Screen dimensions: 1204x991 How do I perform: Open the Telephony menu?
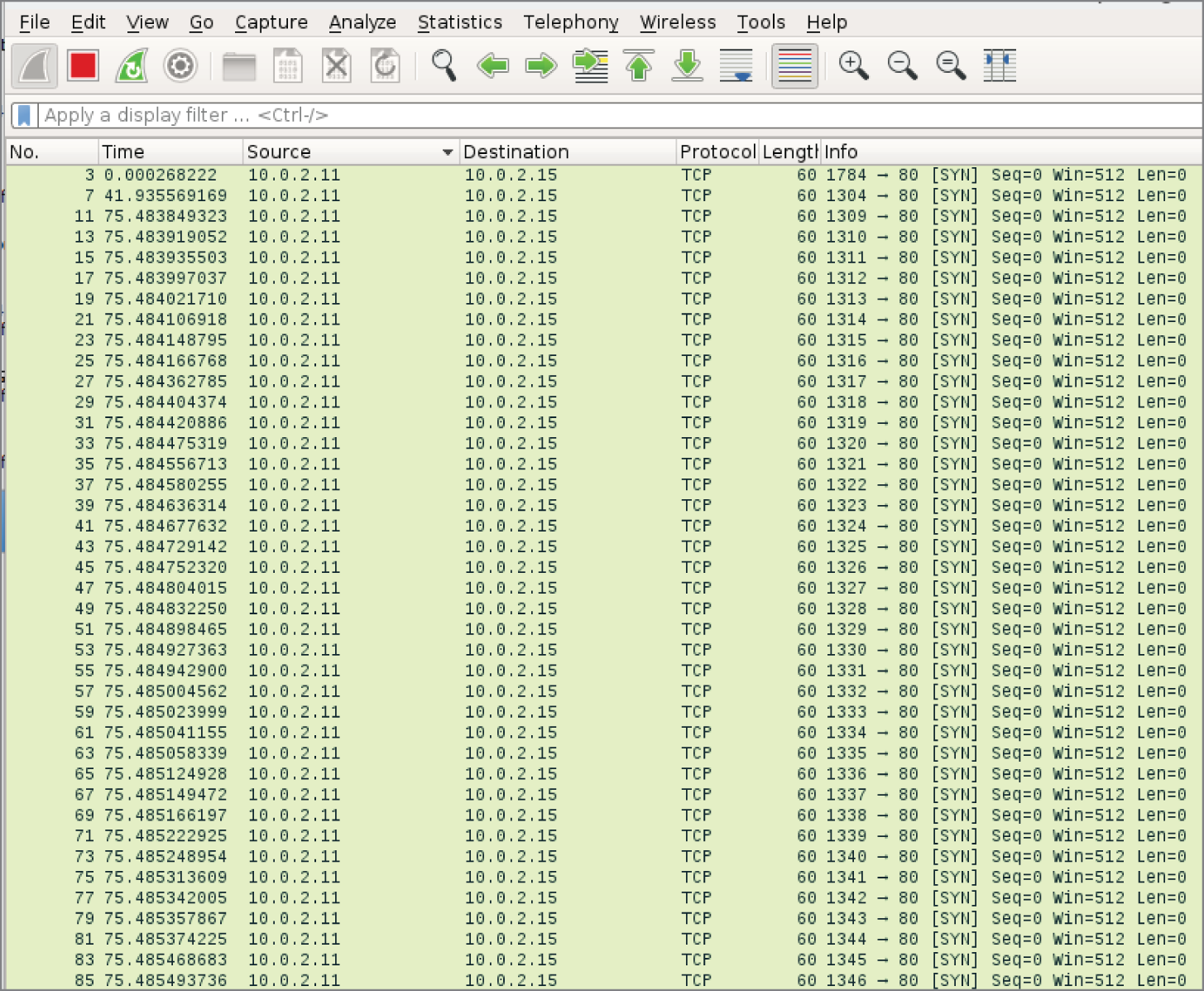tap(571, 22)
